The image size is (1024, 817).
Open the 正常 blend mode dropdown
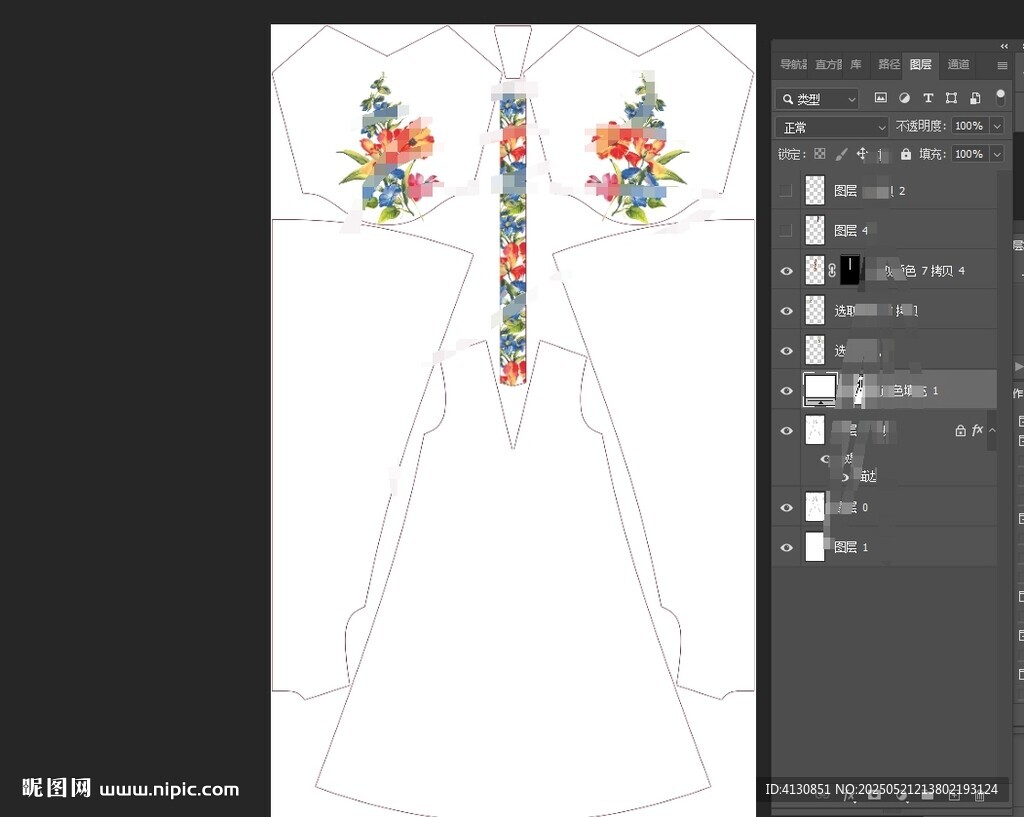click(x=831, y=127)
